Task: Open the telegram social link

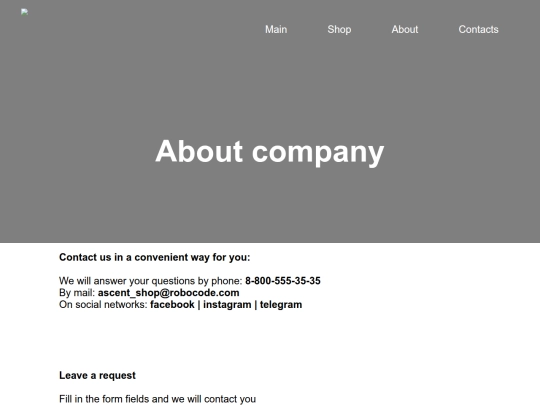Action: (281, 304)
